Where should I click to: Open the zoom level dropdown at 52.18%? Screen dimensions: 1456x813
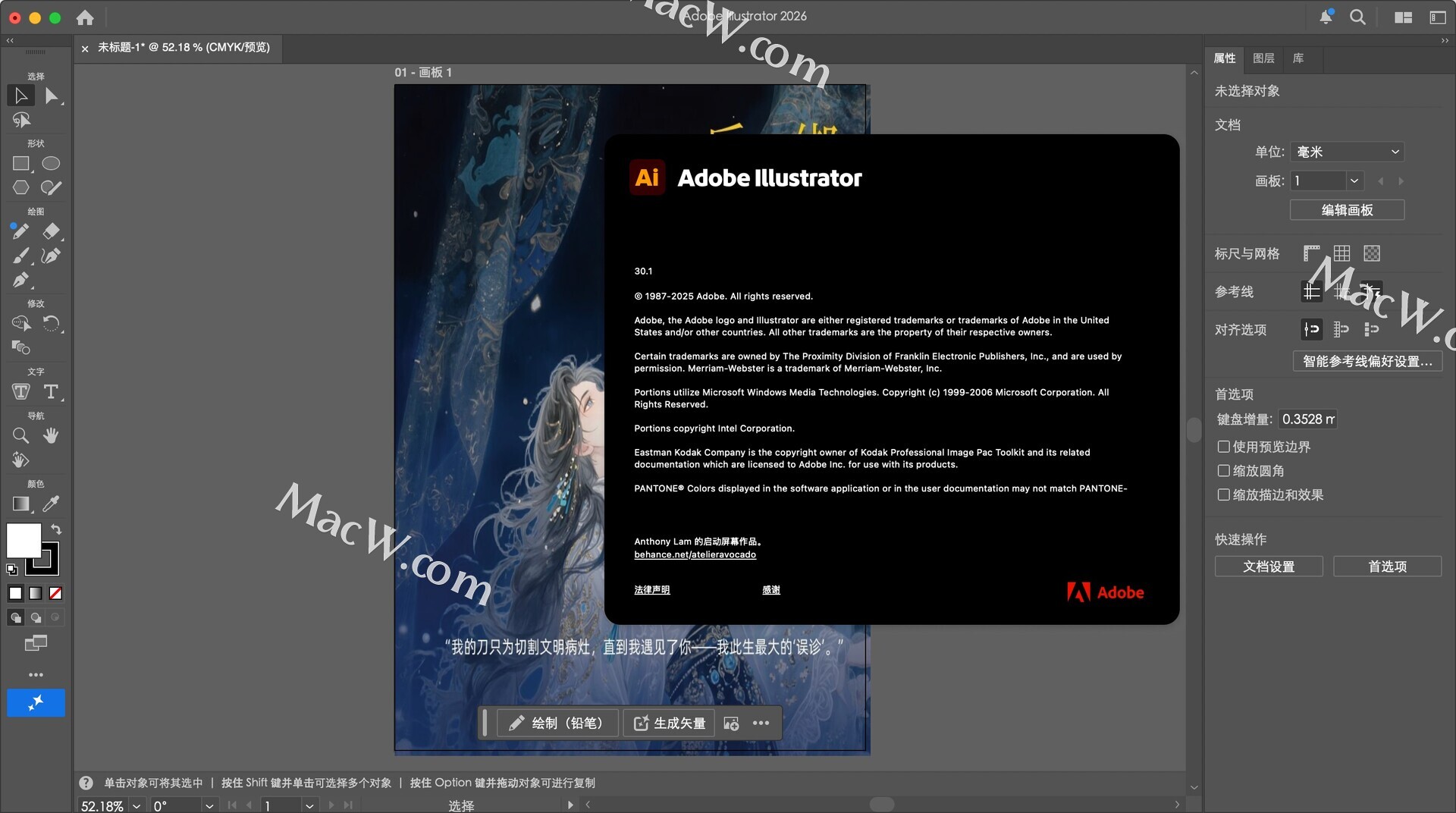[x=136, y=805]
